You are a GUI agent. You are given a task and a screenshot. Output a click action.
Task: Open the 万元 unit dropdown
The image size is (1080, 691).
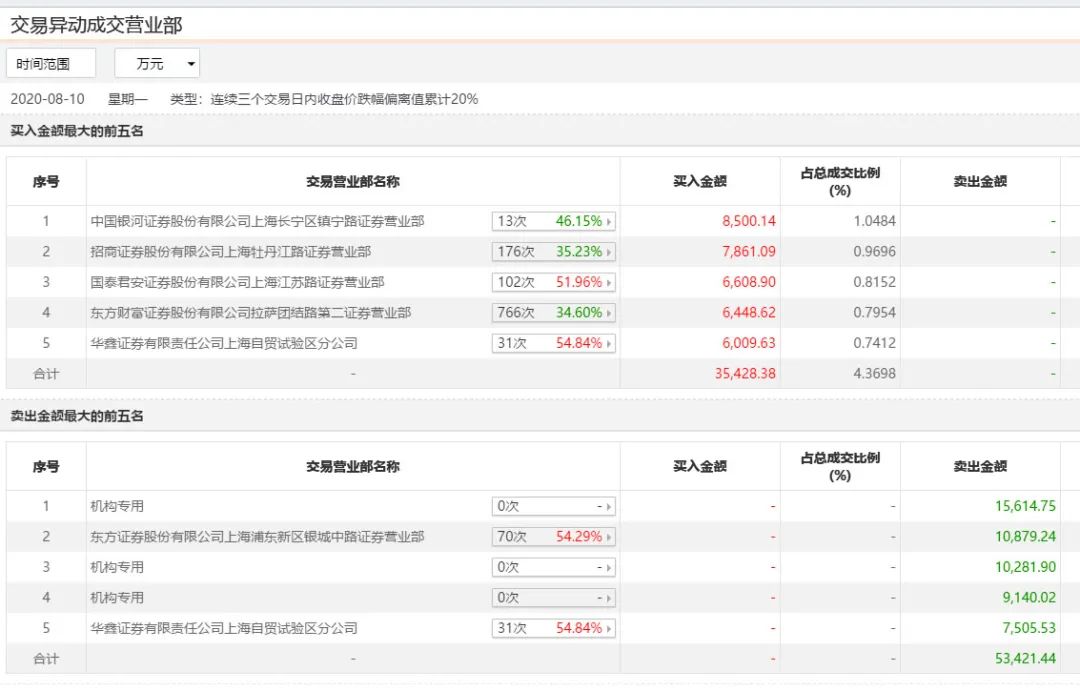[157, 63]
